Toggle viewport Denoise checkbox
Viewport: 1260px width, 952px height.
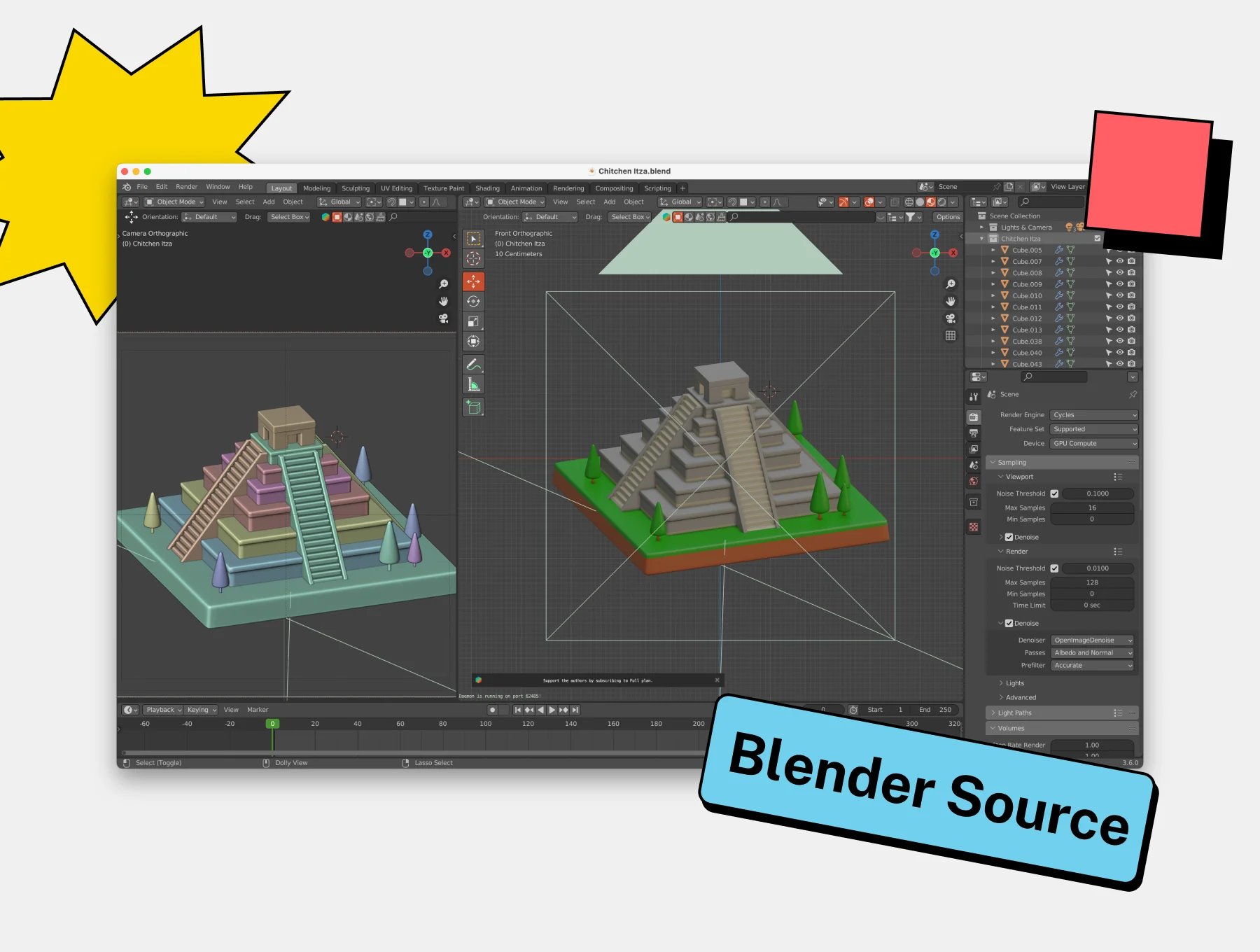click(x=1009, y=538)
